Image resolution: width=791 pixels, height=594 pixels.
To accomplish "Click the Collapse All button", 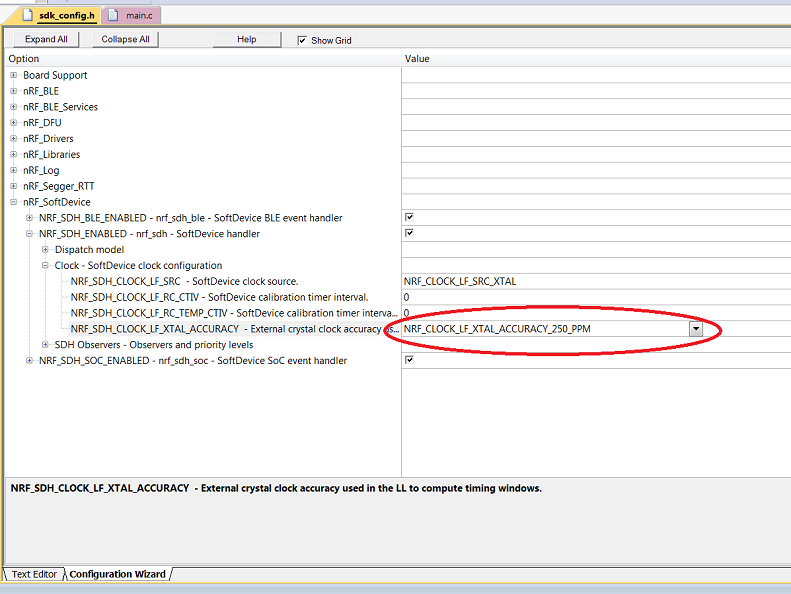I will coord(125,39).
